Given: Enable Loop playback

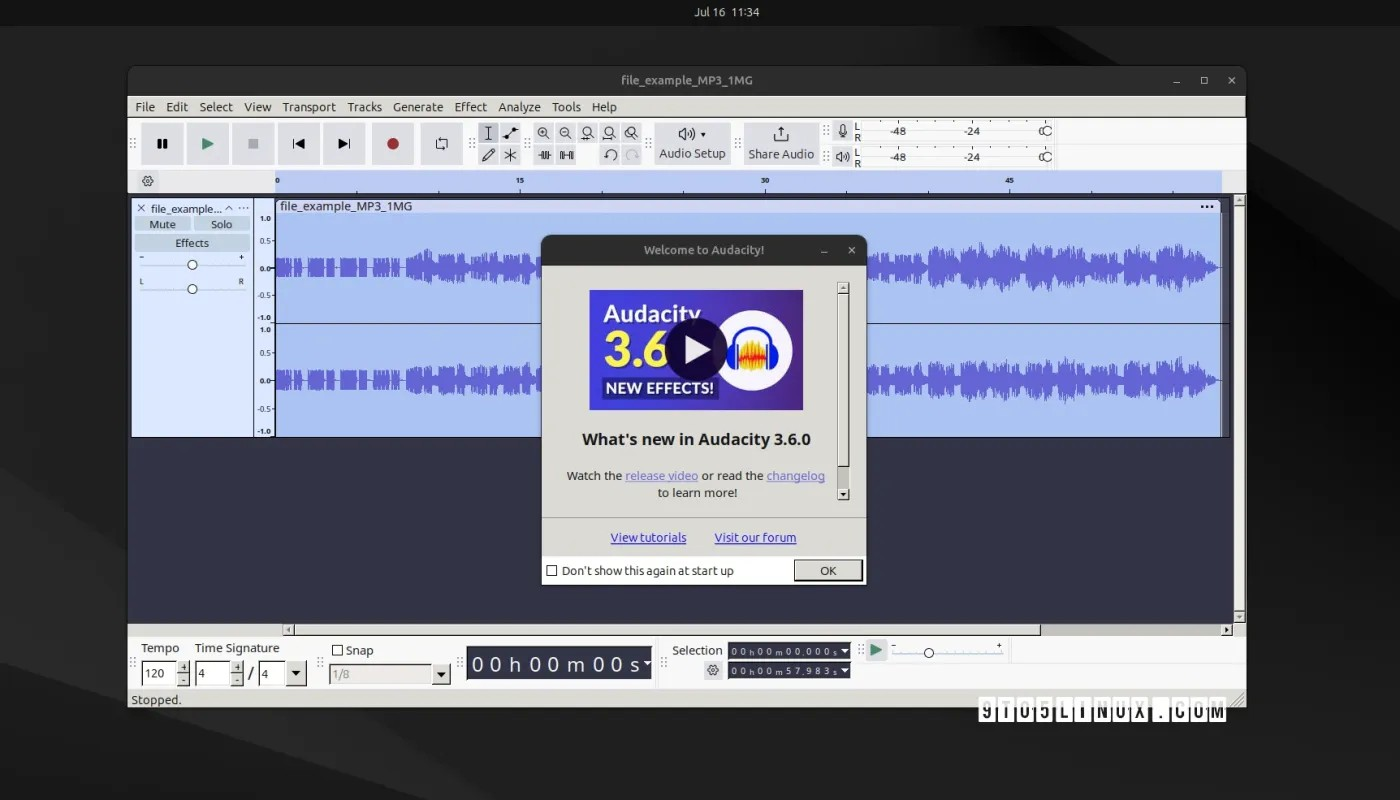Looking at the screenshot, I should click(x=440, y=143).
